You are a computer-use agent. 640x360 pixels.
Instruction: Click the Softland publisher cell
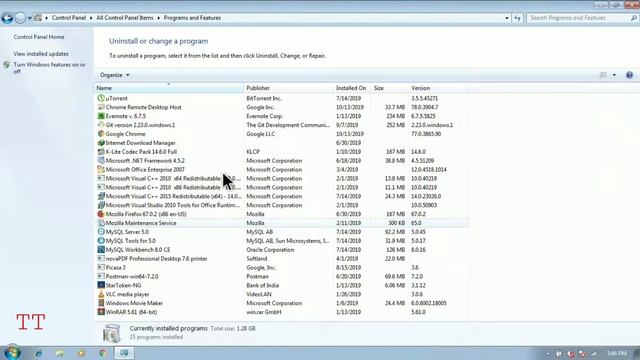pos(257,259)
